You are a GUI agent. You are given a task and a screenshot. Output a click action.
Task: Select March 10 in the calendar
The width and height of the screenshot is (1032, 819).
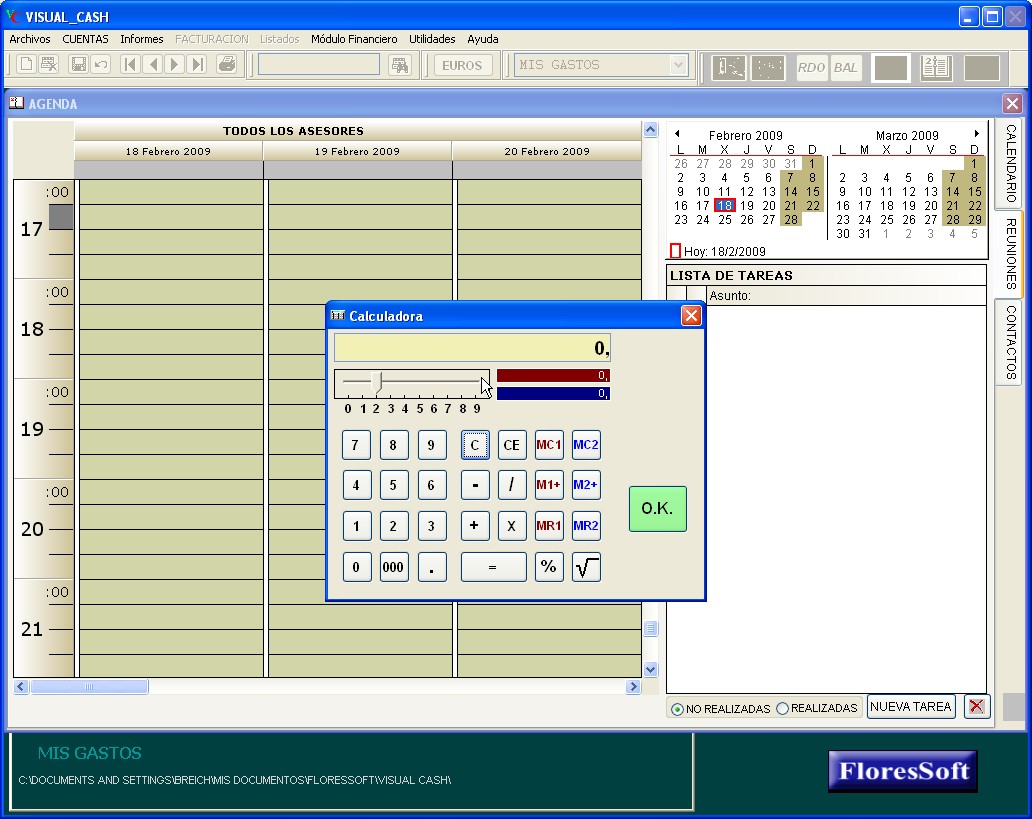865,192
